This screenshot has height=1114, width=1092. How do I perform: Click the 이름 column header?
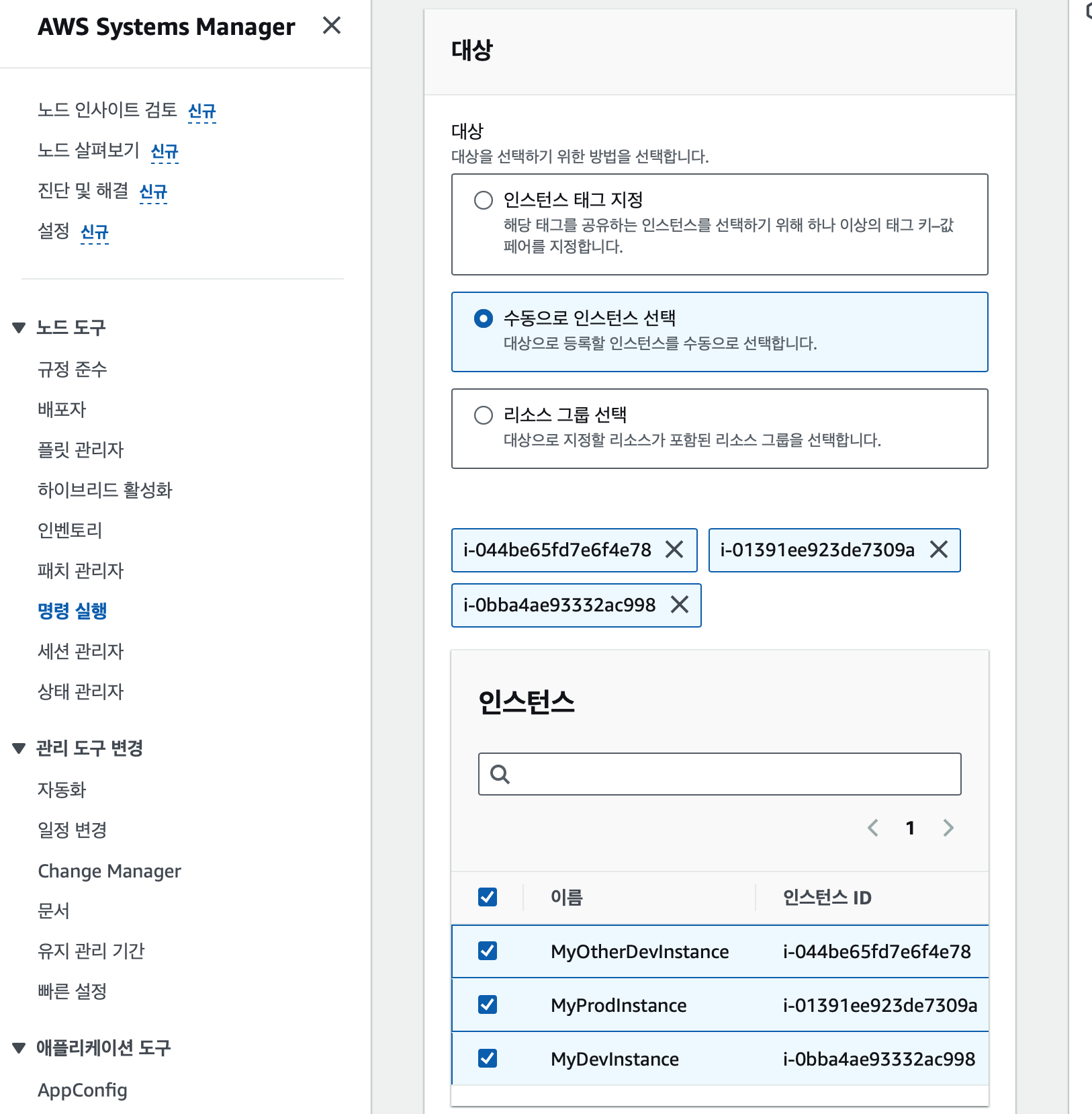(x=567, y=897)
